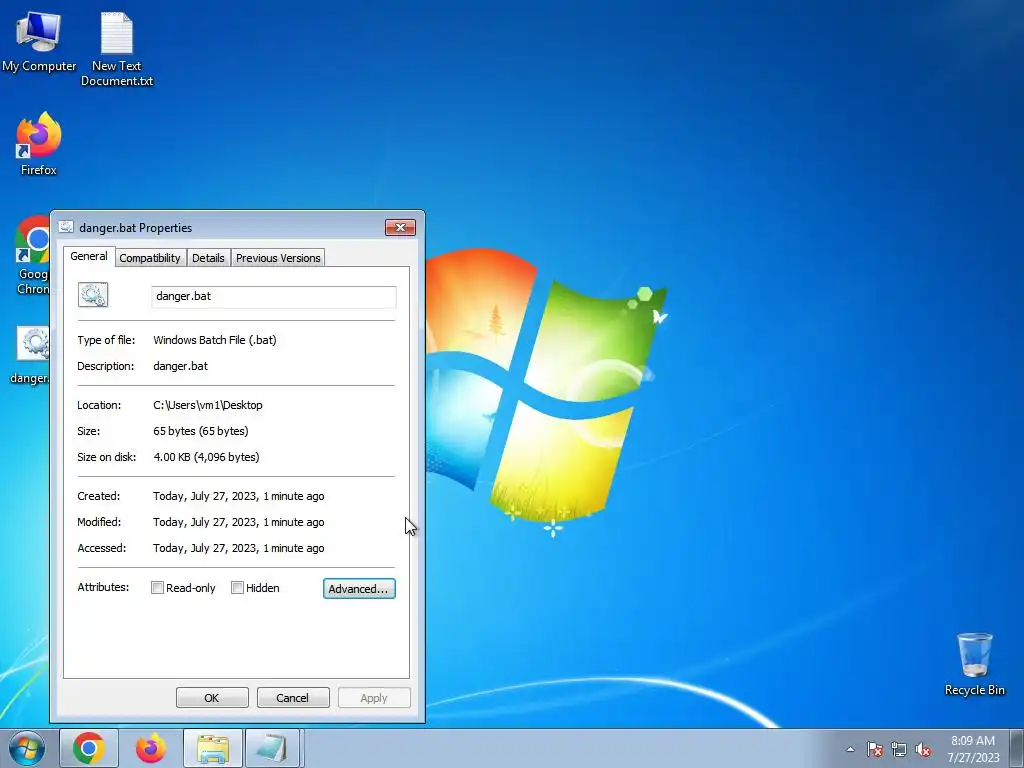Switch to the Previous Versions tab
This screenshot has height=768, width=1024.
pos(278,258)
